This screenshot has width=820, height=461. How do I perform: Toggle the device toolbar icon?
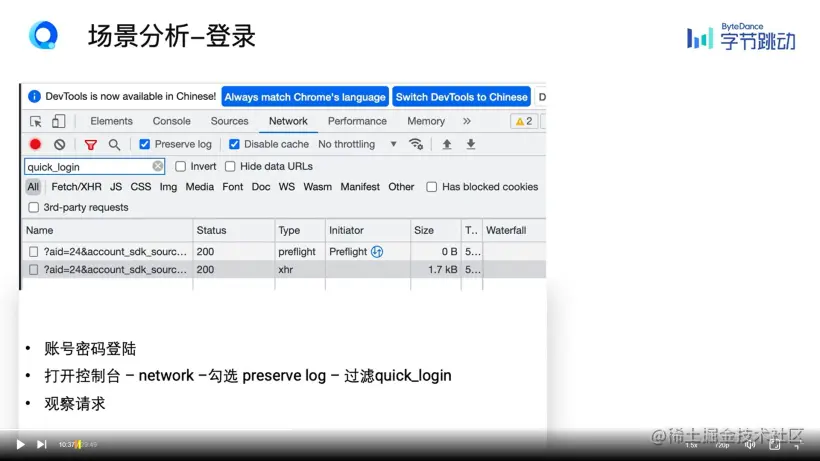[x=58, y=121]
